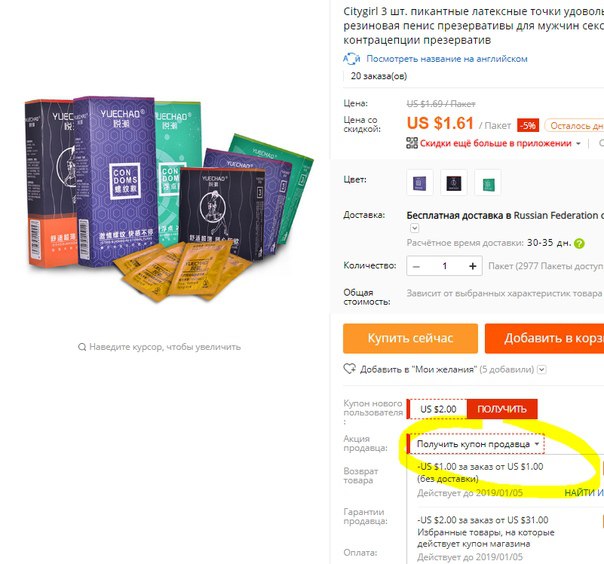Click the red 'ПОЛУЧИТЬ' coupon button
This screenshot has width=604, height=564.
tap(502, 409)
